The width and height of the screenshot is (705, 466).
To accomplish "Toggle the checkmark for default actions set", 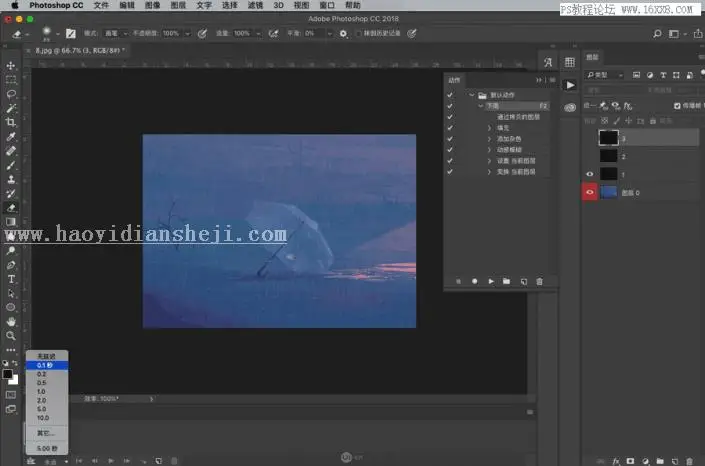I will pos(450,95).
